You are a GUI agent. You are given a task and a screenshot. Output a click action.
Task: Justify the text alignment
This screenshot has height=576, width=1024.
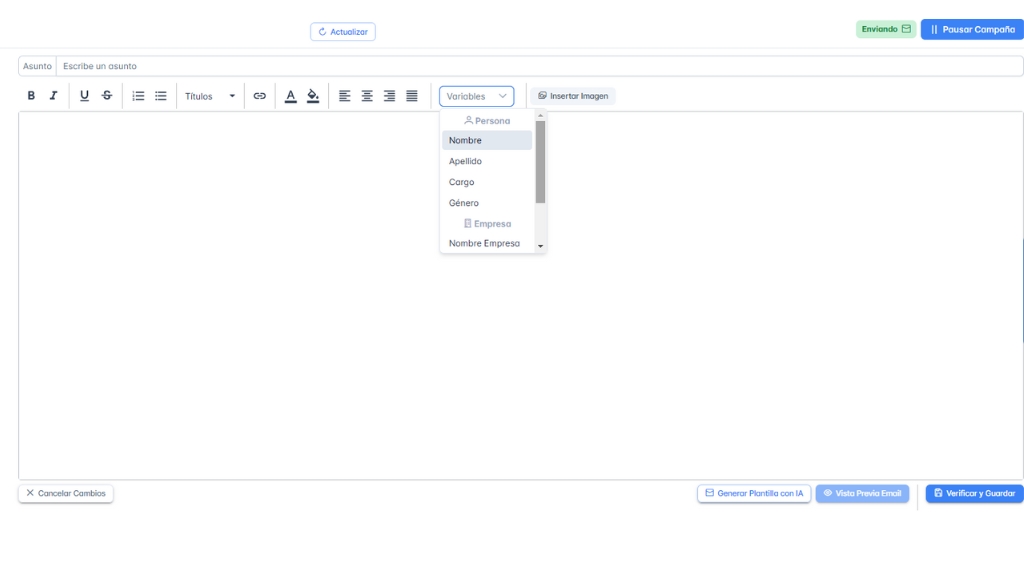coord(412,96)
